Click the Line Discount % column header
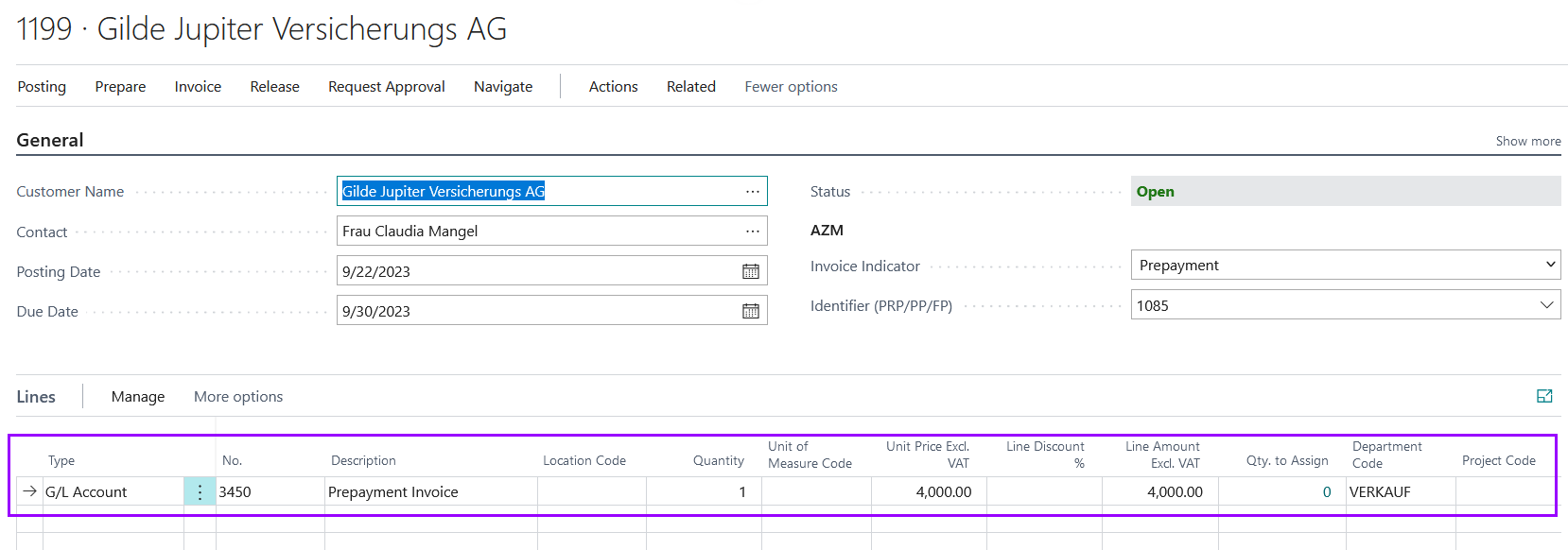The width and height of the screenshot is (1568, 550). coord(1045,455)
